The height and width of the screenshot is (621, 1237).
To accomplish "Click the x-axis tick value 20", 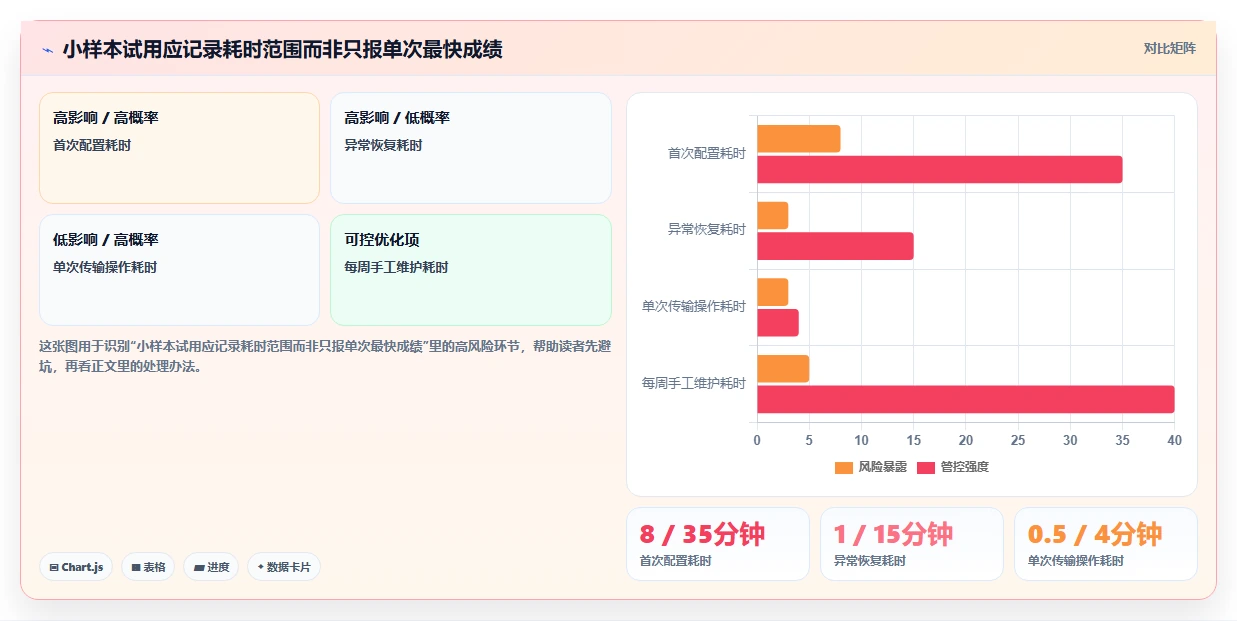I will coord(966,440).
